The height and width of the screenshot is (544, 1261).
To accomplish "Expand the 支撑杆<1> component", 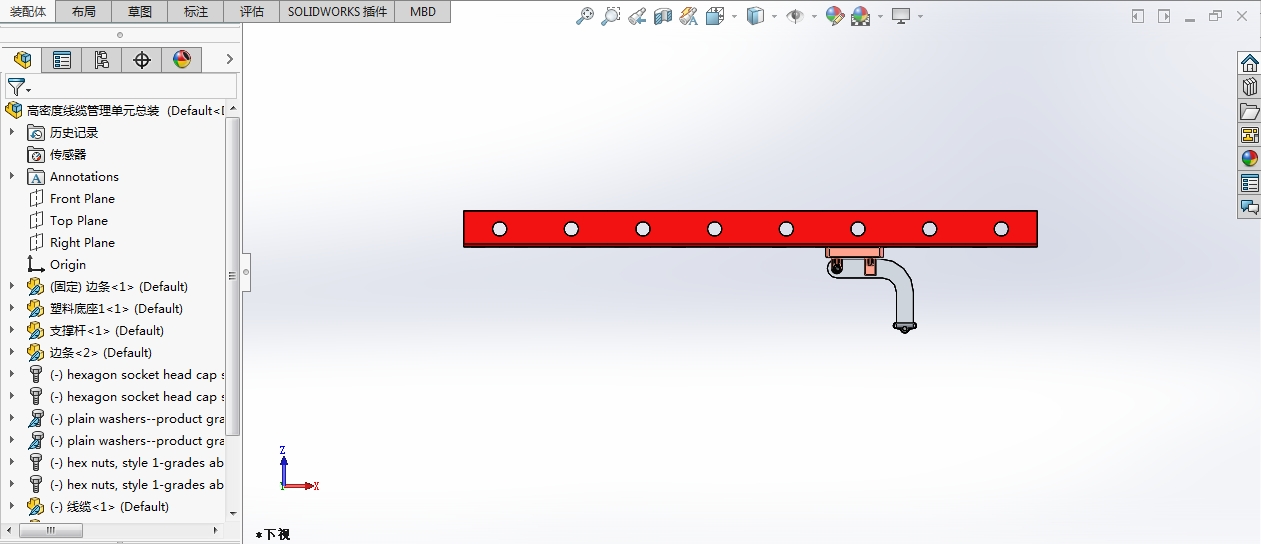I will 12,330.
